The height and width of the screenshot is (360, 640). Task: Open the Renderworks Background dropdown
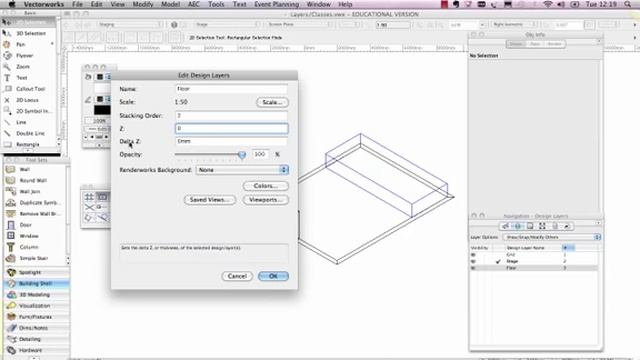242,170
